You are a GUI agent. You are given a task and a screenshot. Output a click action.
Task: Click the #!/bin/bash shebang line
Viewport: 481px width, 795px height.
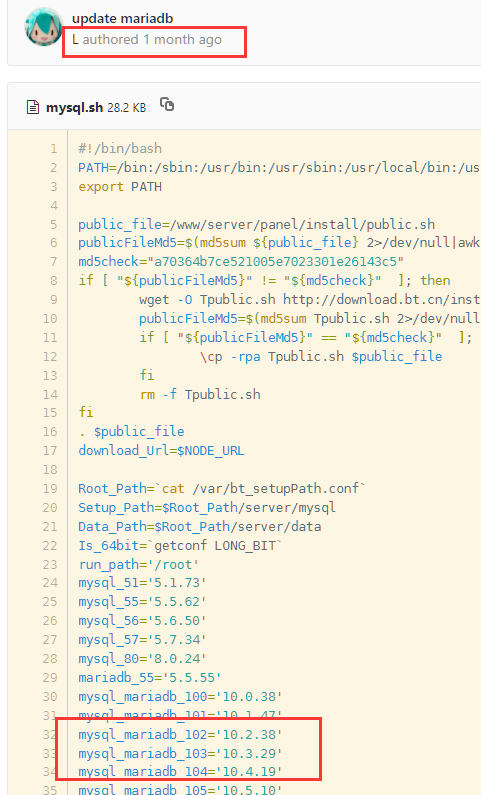click(x=120, y=149)
